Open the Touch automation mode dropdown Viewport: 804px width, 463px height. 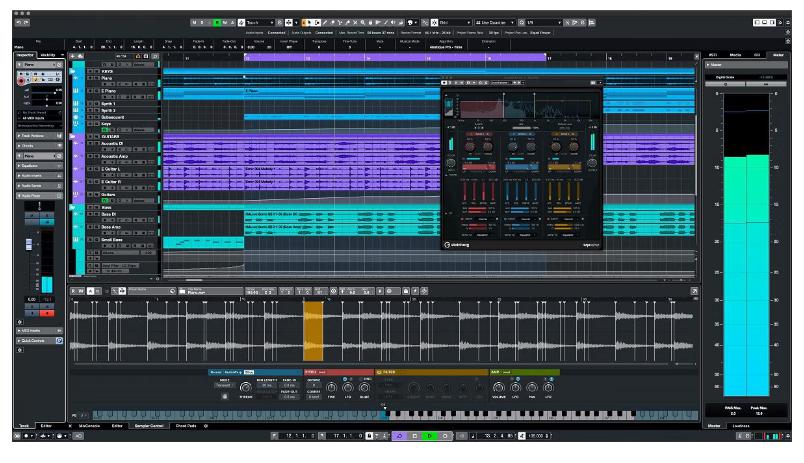[x=258, y=21]
